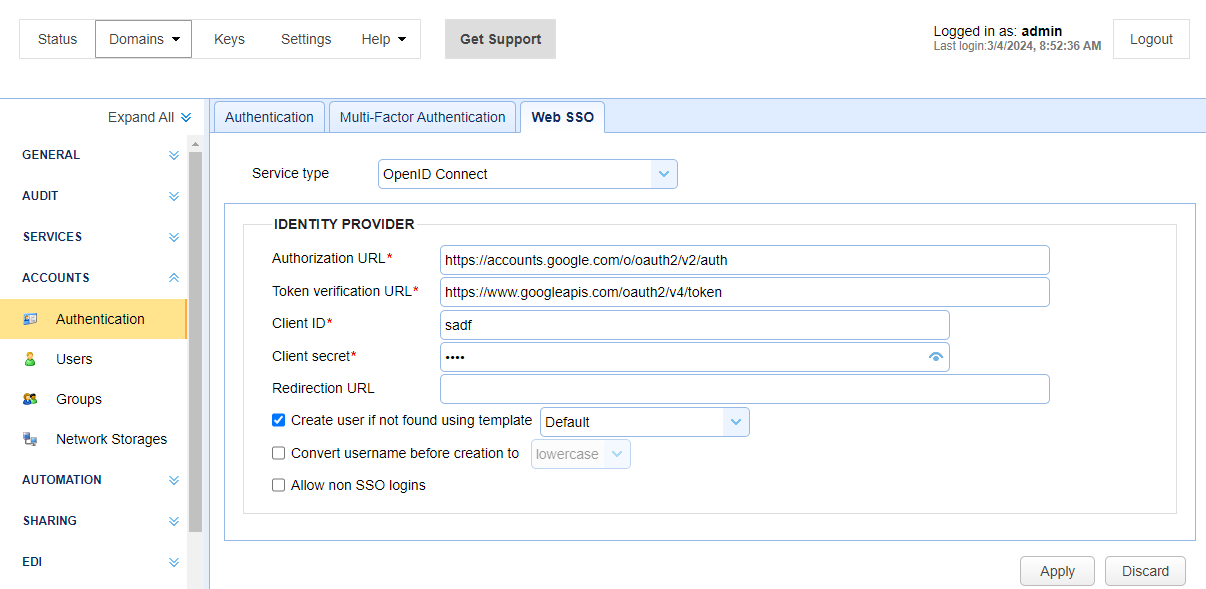The height and width of the screenshot is (589, 1206).
Task: Collapse the ACCOUNTS sidebar section
Action: pyautogui.click(x=174, y=278)
